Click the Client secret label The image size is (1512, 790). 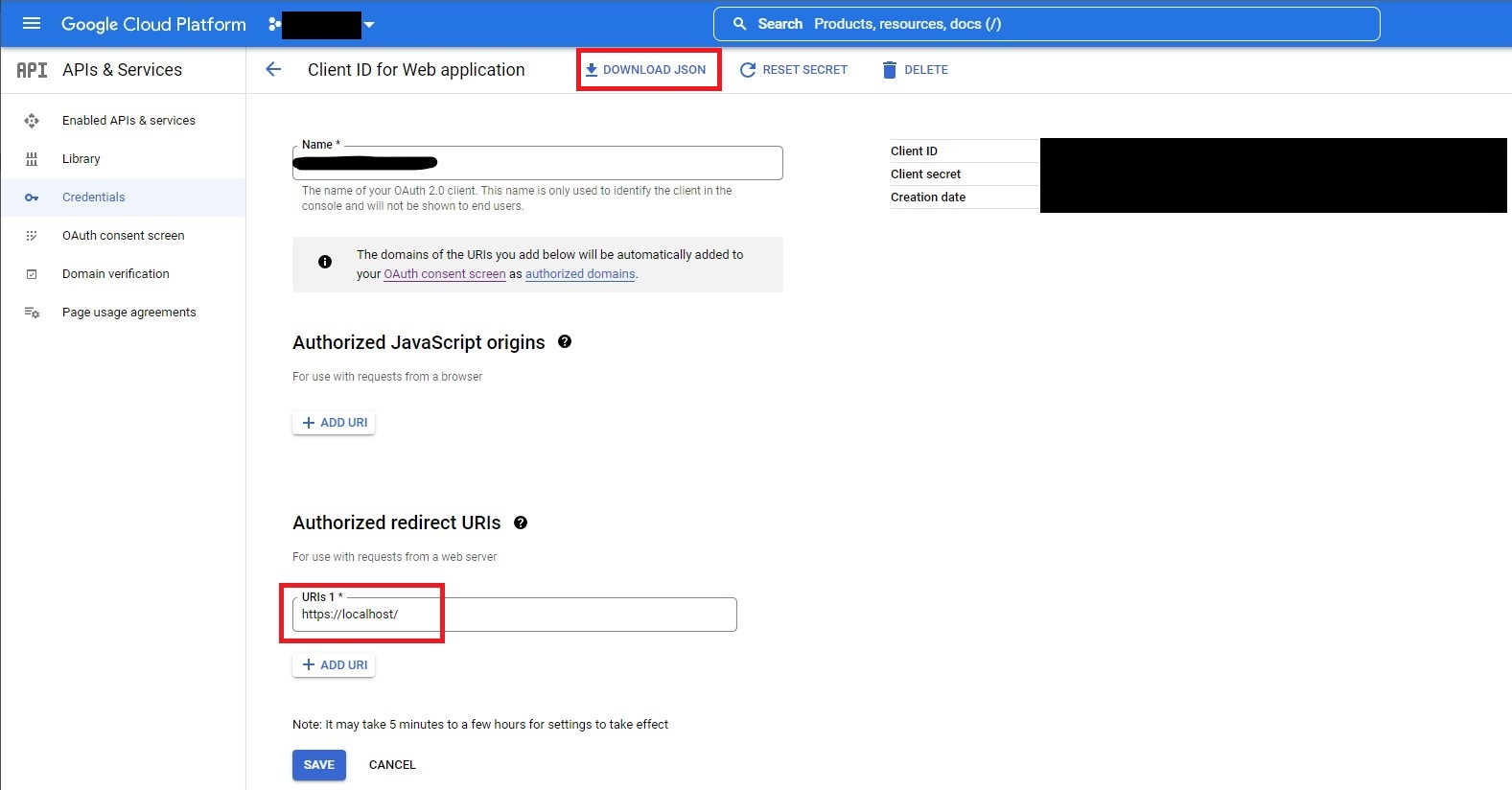click(925, 174)
